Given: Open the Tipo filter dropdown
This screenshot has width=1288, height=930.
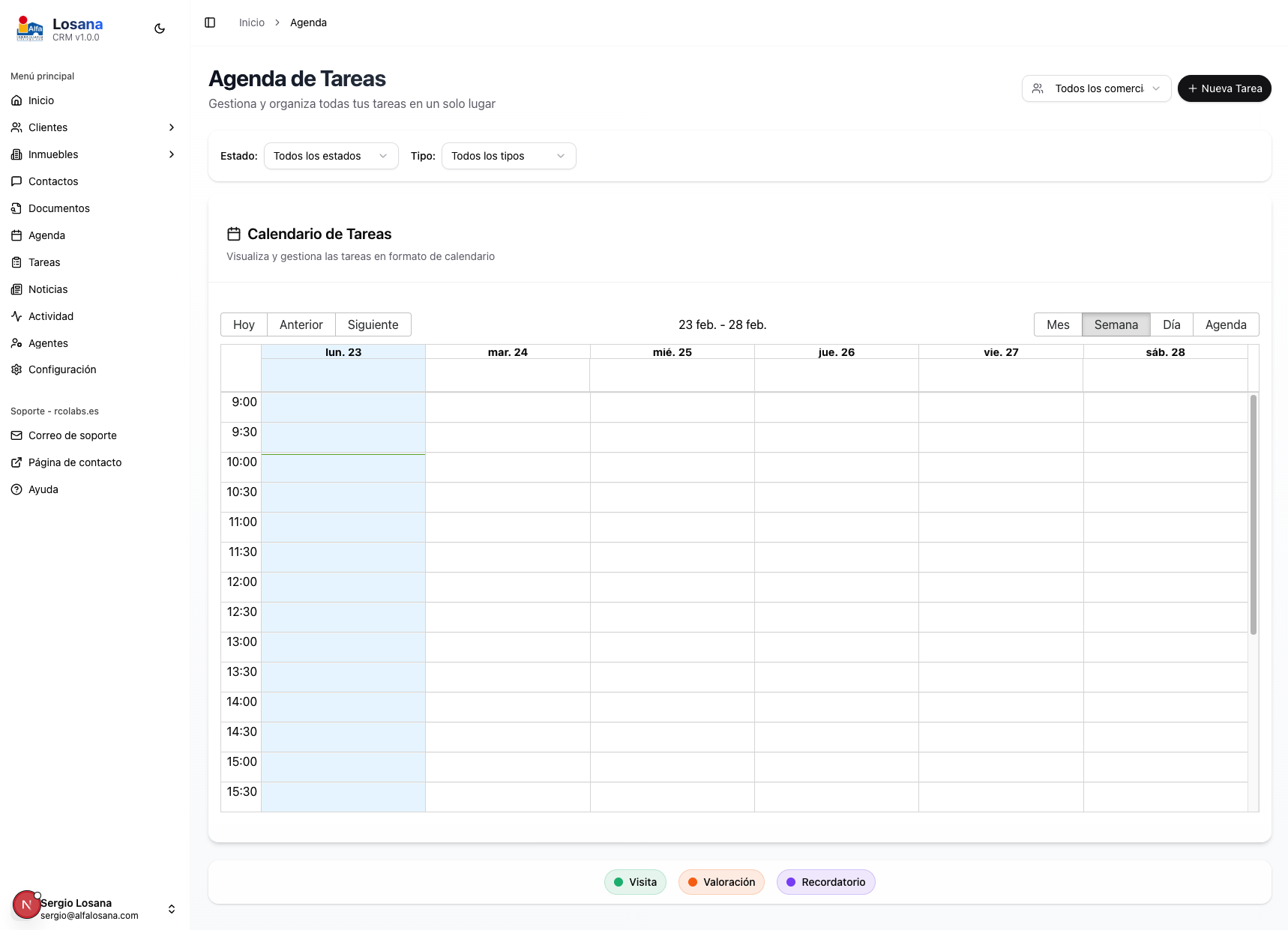Looking at the screenshot, I should (508, 156).
